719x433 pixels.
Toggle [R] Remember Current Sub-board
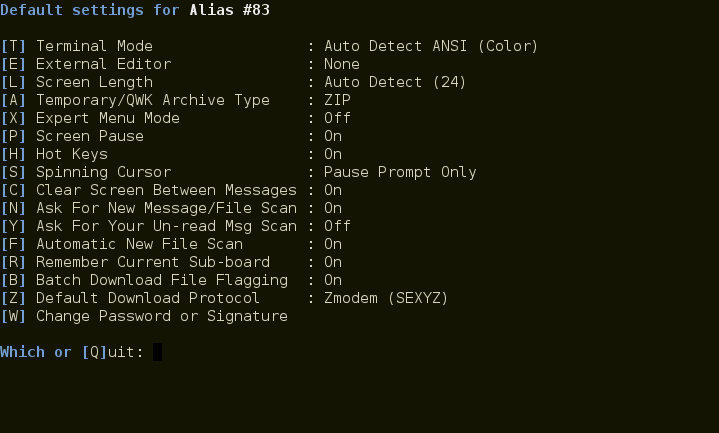(171, 262)
